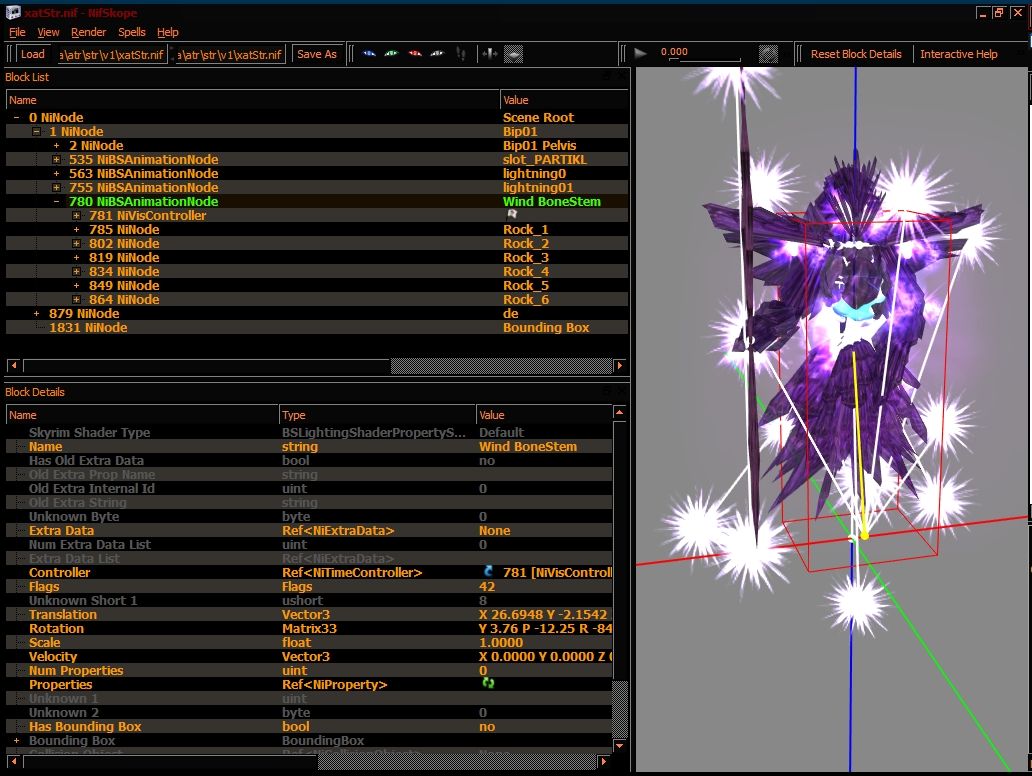The width and height of the screenshot is (1032, 776).
Task: Click Block Details scroll down arrow
Action: 619,745
